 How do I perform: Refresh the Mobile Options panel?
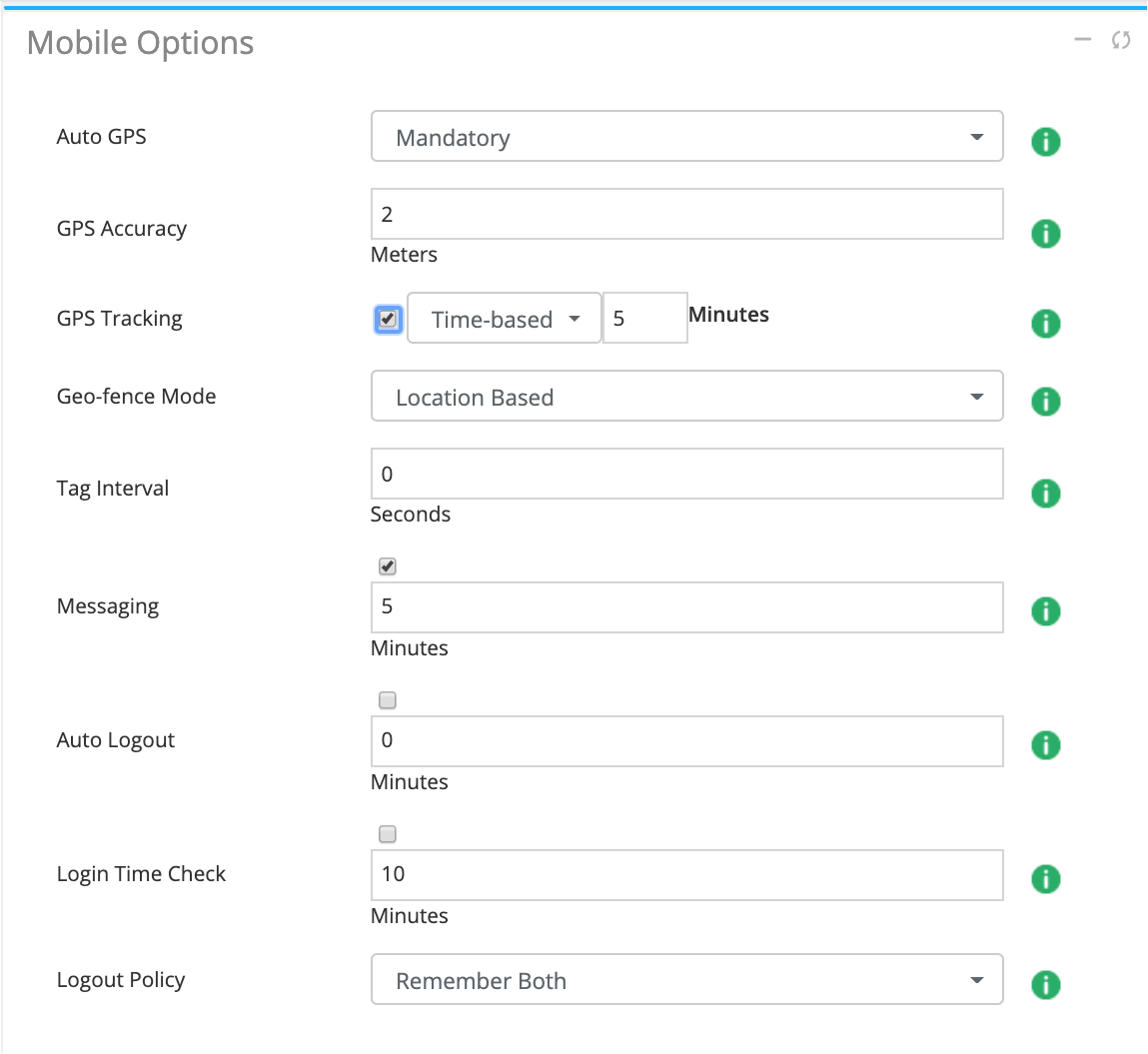point(1121,40)
